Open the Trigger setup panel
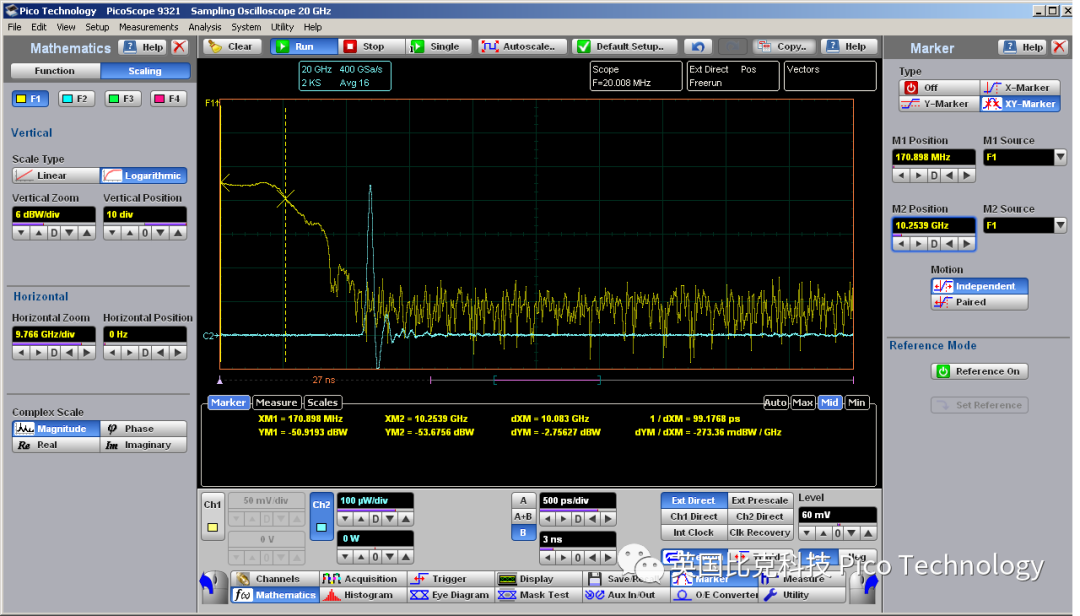 [449, 578]
